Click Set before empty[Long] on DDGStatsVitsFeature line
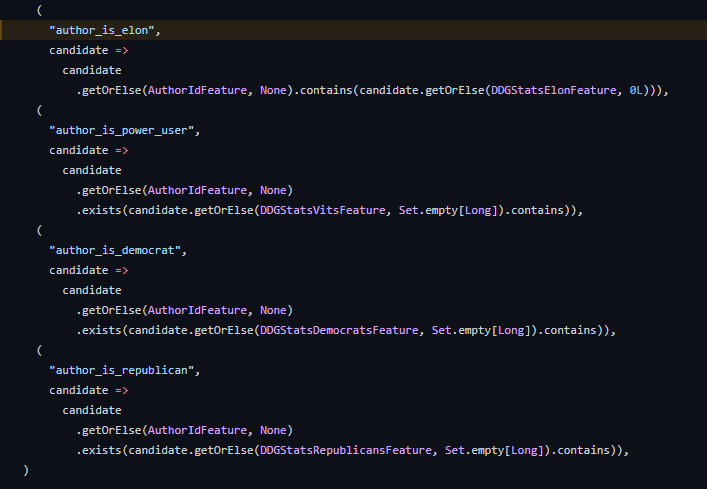Screen dimensions: 707x489 tap(408, 210)
